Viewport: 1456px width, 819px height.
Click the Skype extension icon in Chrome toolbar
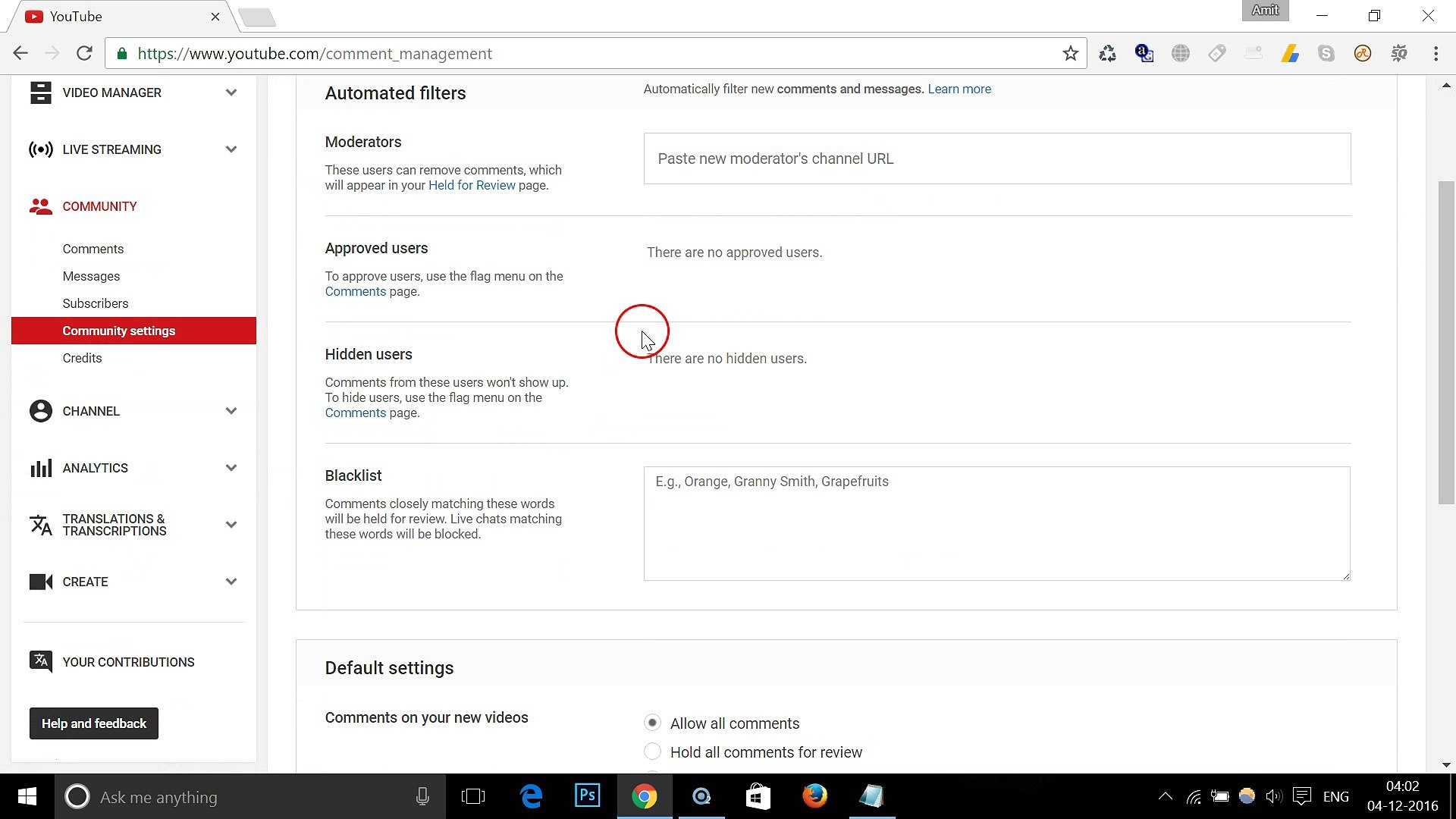pos(1326,53)
